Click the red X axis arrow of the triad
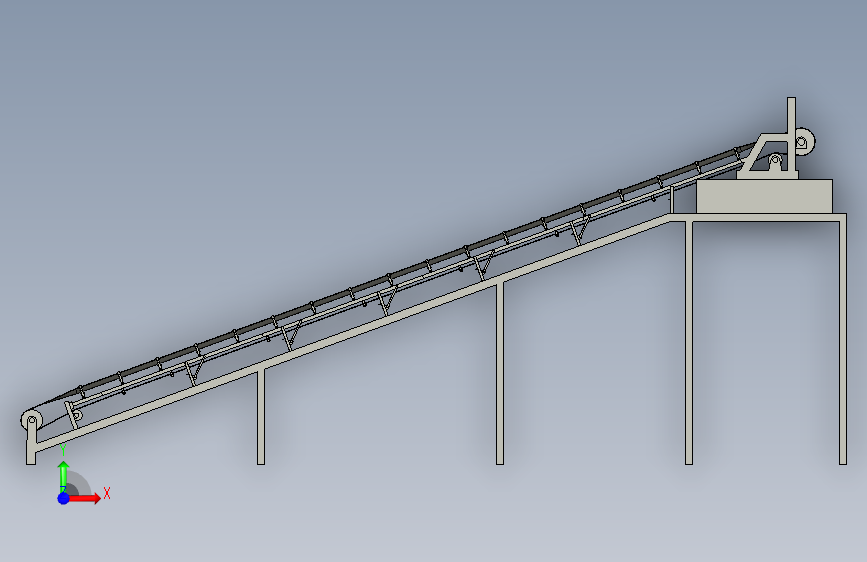 85,498
